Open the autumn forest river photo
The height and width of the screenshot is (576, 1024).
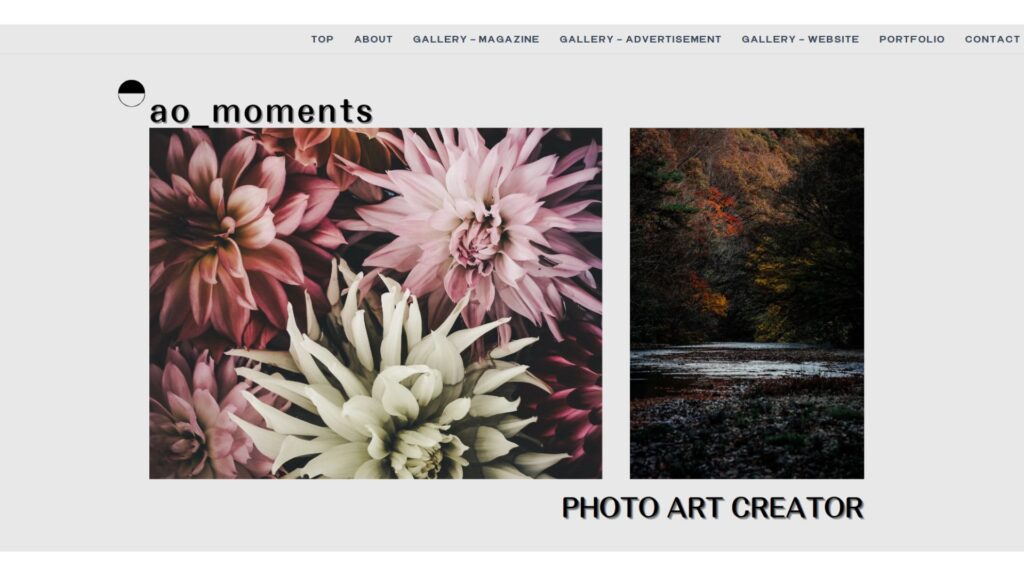(746, 303)
